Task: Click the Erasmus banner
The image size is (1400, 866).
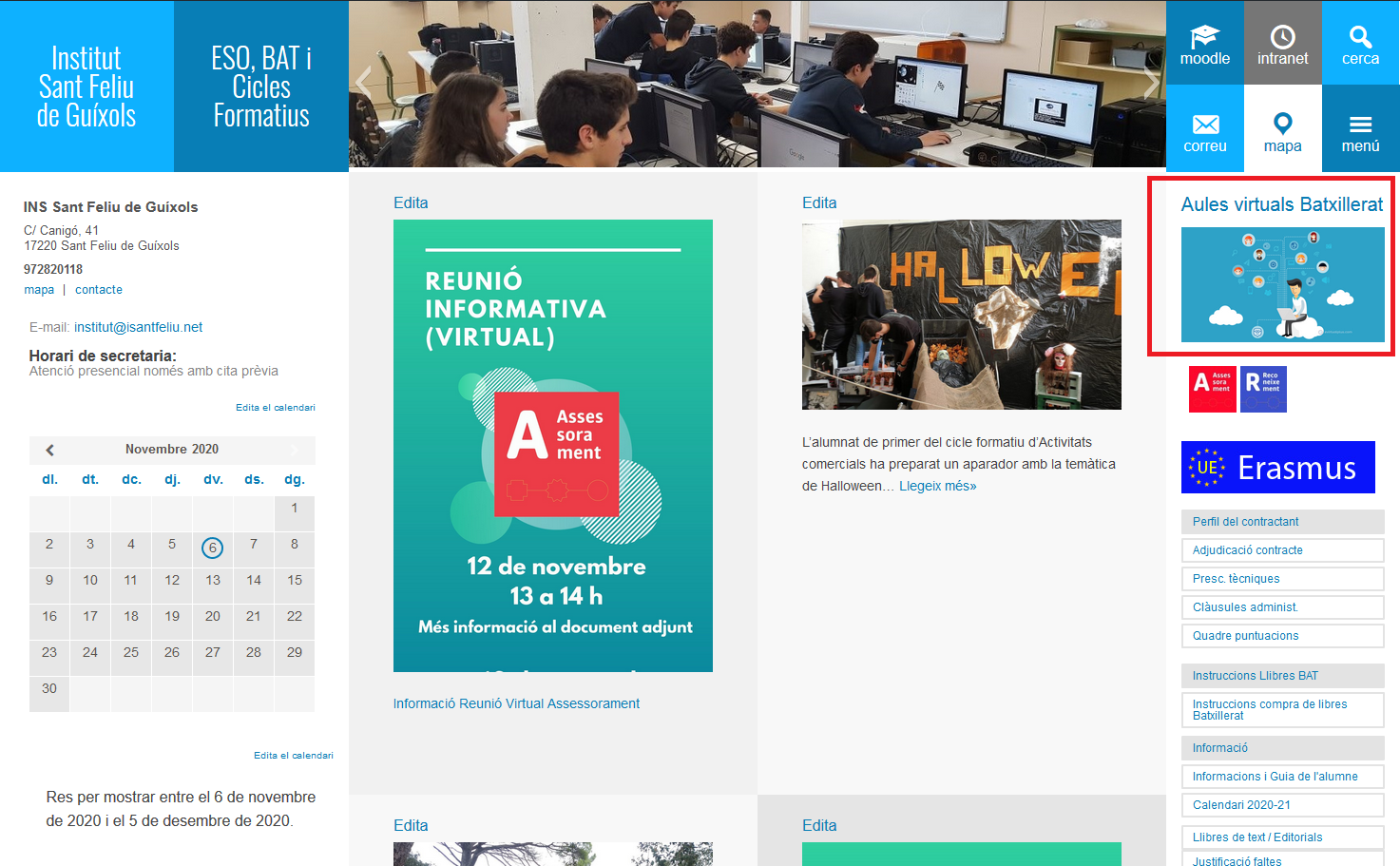Action: 1277,467
